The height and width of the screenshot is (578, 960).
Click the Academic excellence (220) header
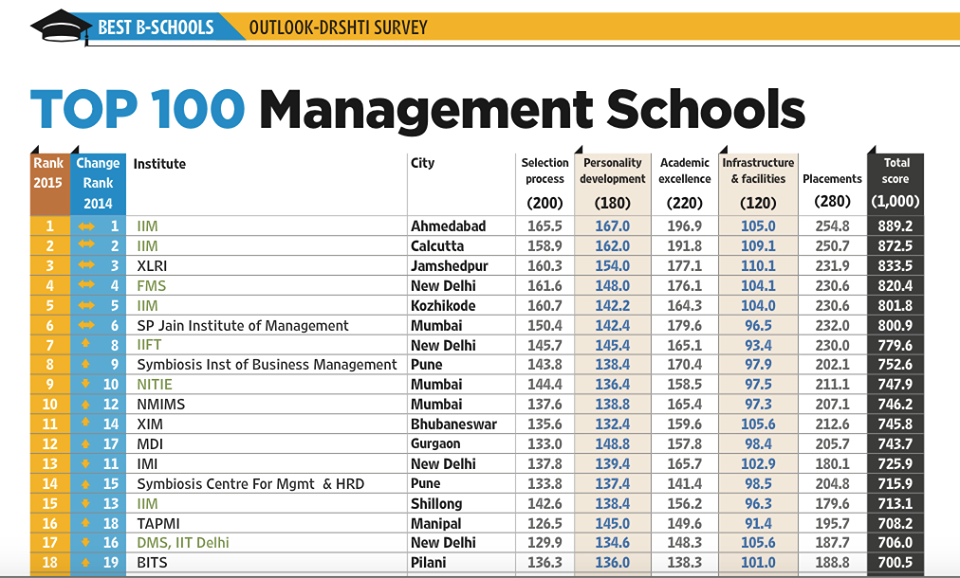pyautogui.click(x=684, y=182)
